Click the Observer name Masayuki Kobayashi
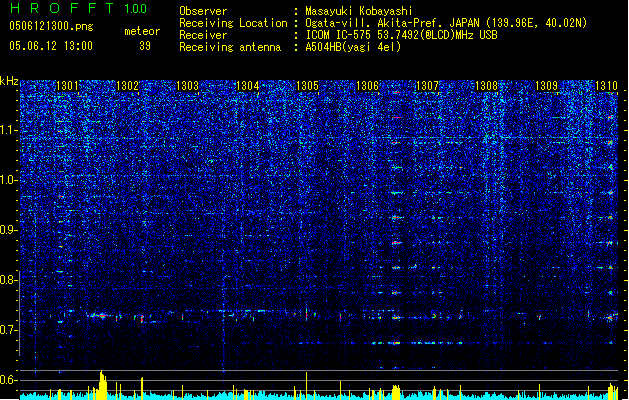629x400 pixels. (359, 11)
